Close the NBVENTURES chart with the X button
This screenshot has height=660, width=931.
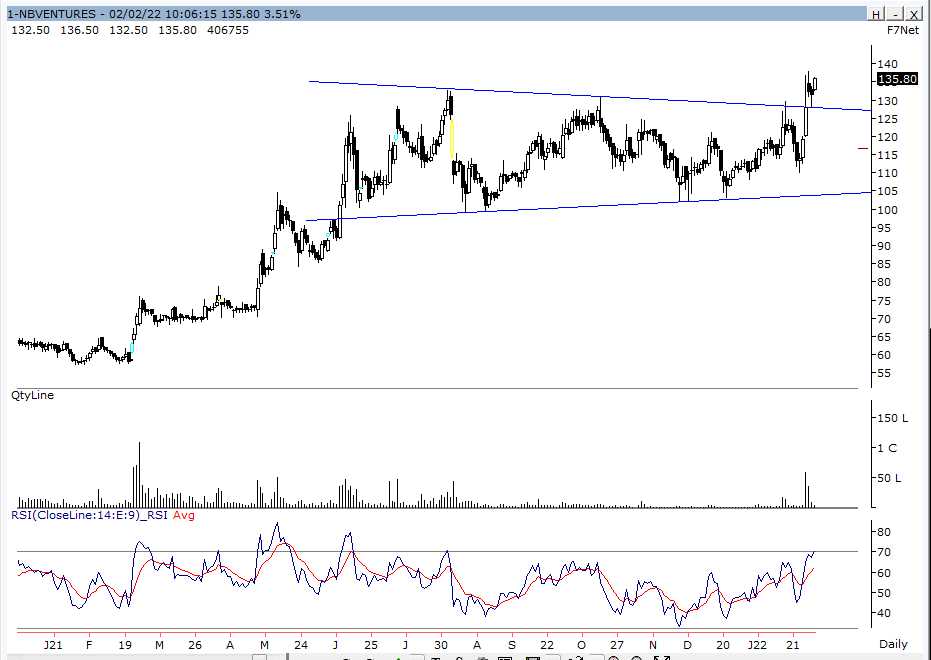914,14
